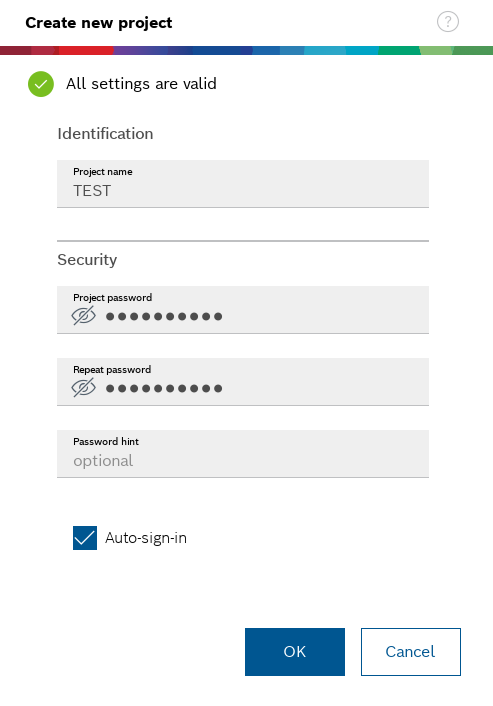Uncheck the Auto-sign-in checkbox

(85, 538)
